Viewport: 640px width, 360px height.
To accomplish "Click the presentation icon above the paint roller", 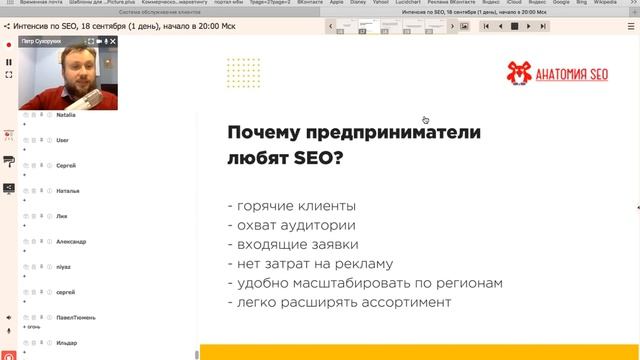I will pos(9,136).
